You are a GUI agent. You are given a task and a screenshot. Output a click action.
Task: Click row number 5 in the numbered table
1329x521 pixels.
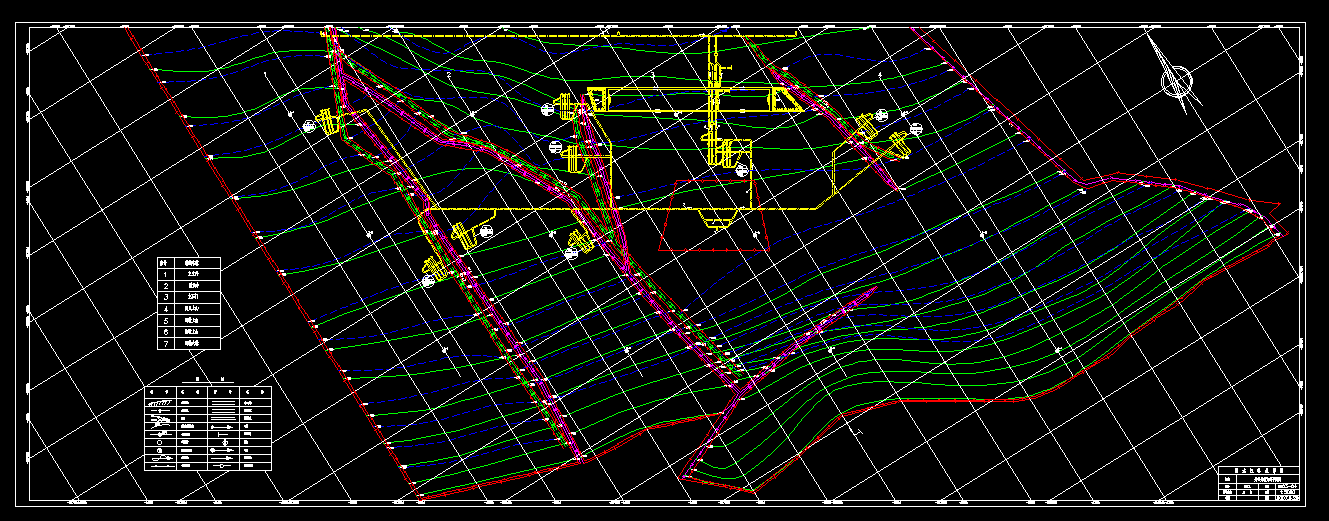pos(189,320)
